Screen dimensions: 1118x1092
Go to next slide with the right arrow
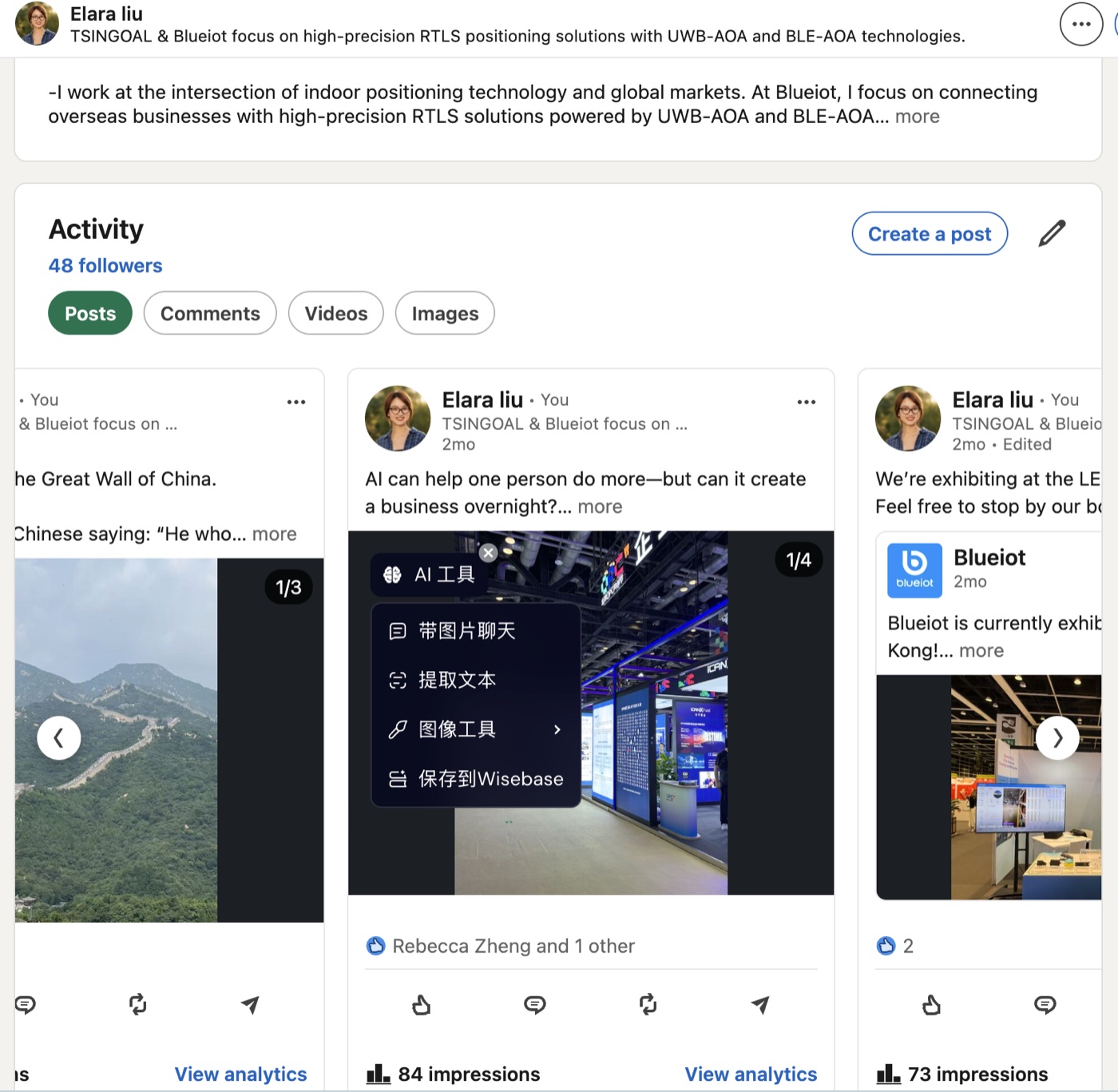pyautogui.click(x=1057, y=738)
